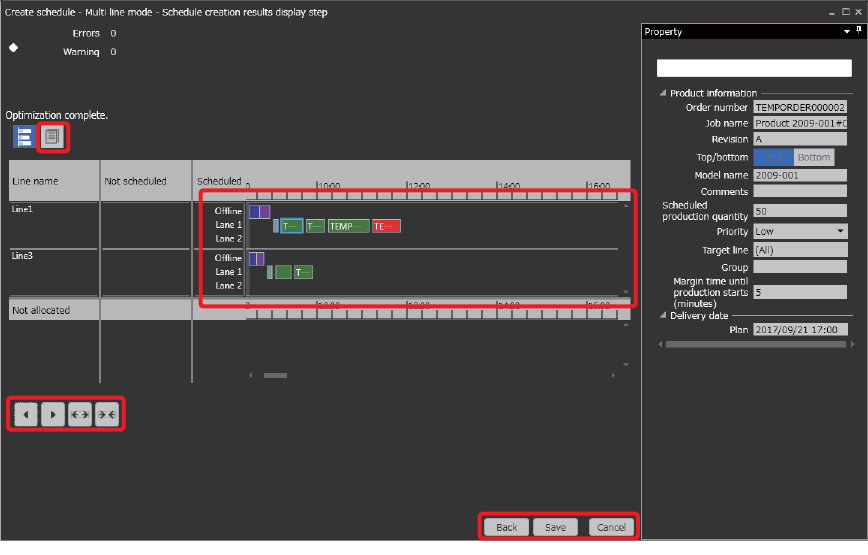This screenshot has width=868, height=555.
Task: Click the timeline horizontal scrollbar thumb
Action: point(275,375)
